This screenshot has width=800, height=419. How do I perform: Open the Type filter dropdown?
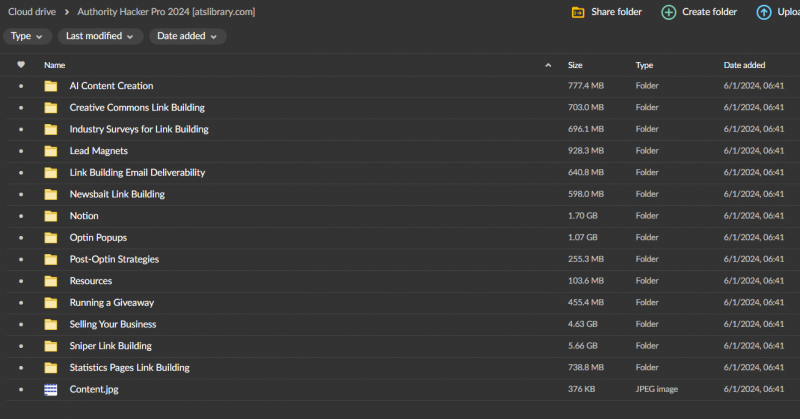click(x=27, y=36)
